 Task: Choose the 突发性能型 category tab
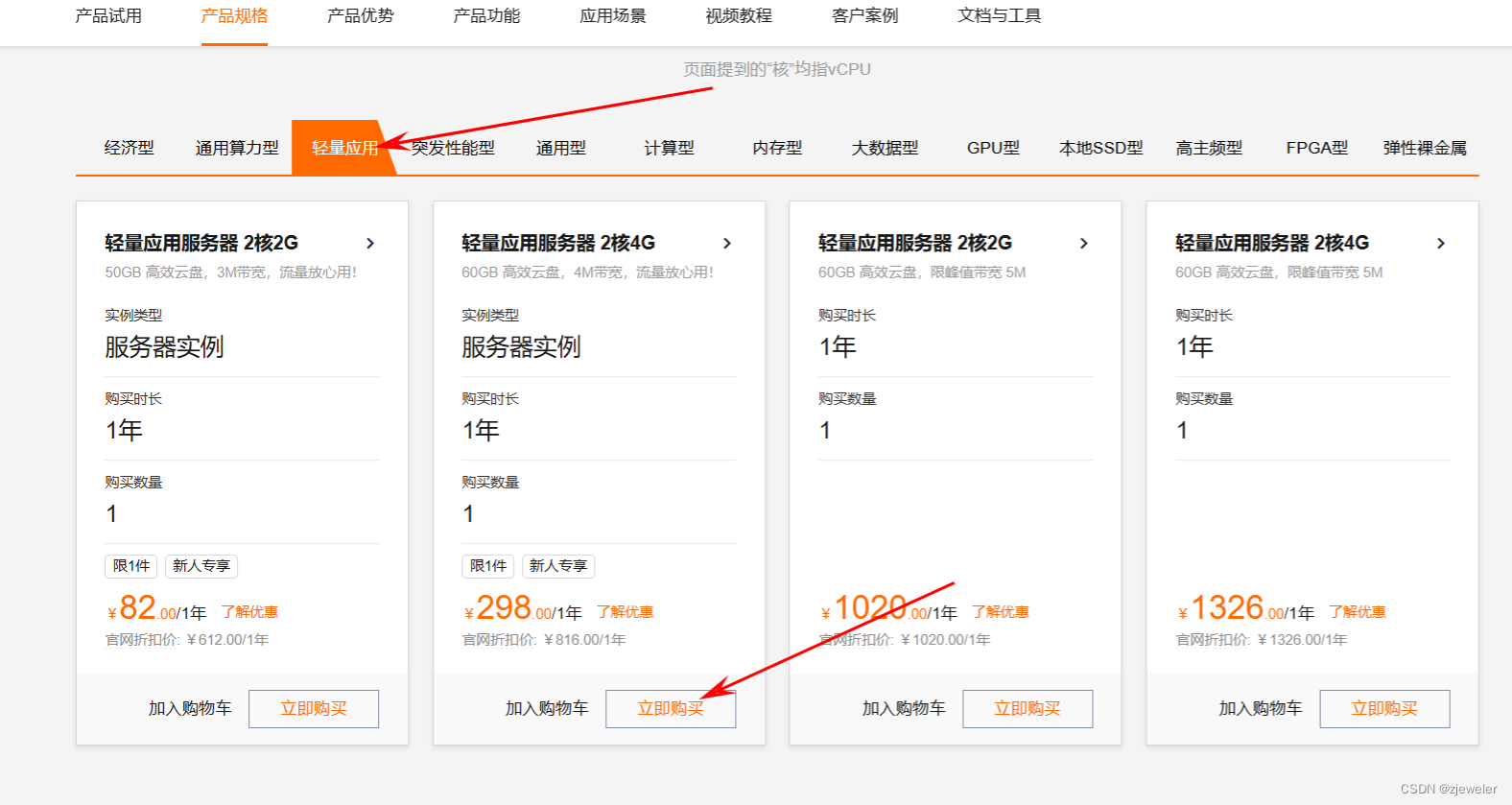click(453, 148)
